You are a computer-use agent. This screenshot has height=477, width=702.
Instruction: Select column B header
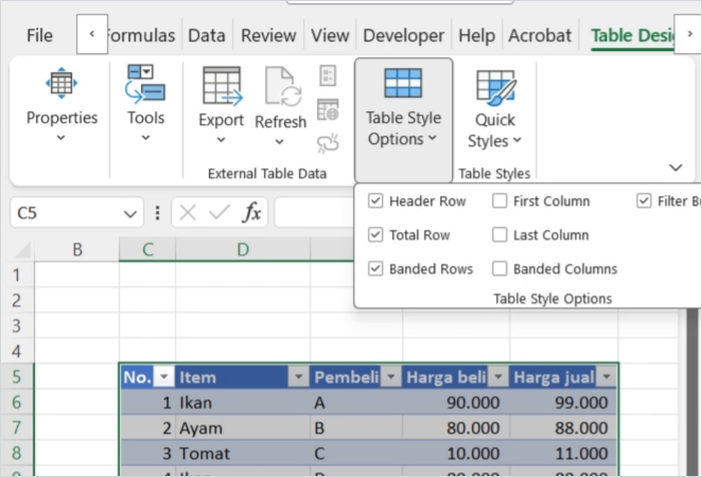click(77, 249)
